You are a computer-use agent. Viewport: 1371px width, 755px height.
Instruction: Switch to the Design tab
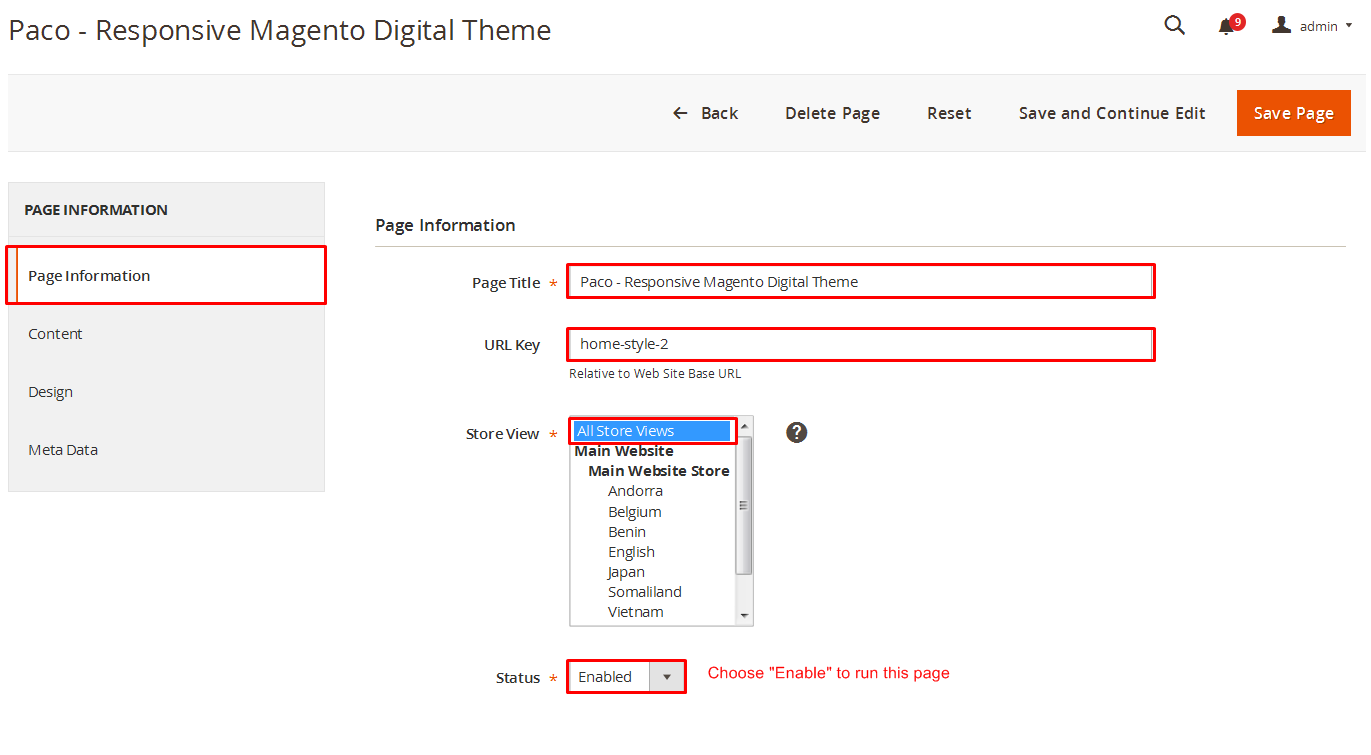pos(166,392)
